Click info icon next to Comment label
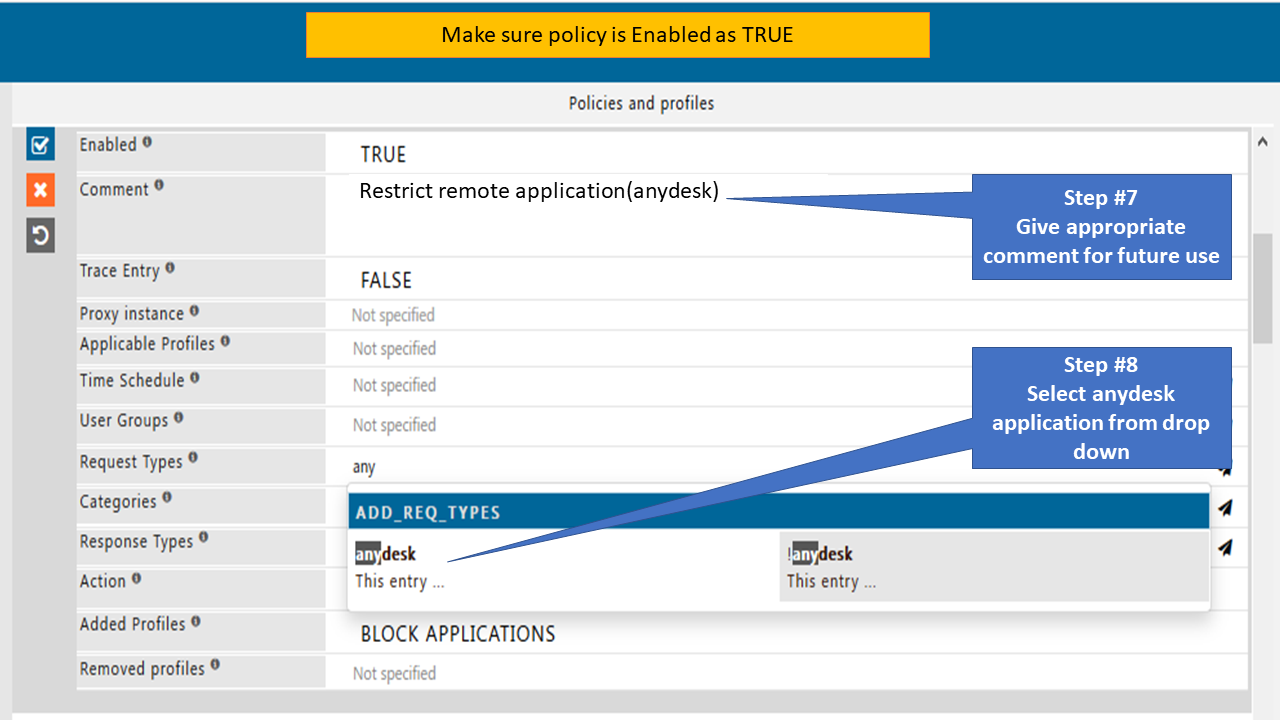This screenshot has width=1280, height=720. coord(159,186)
